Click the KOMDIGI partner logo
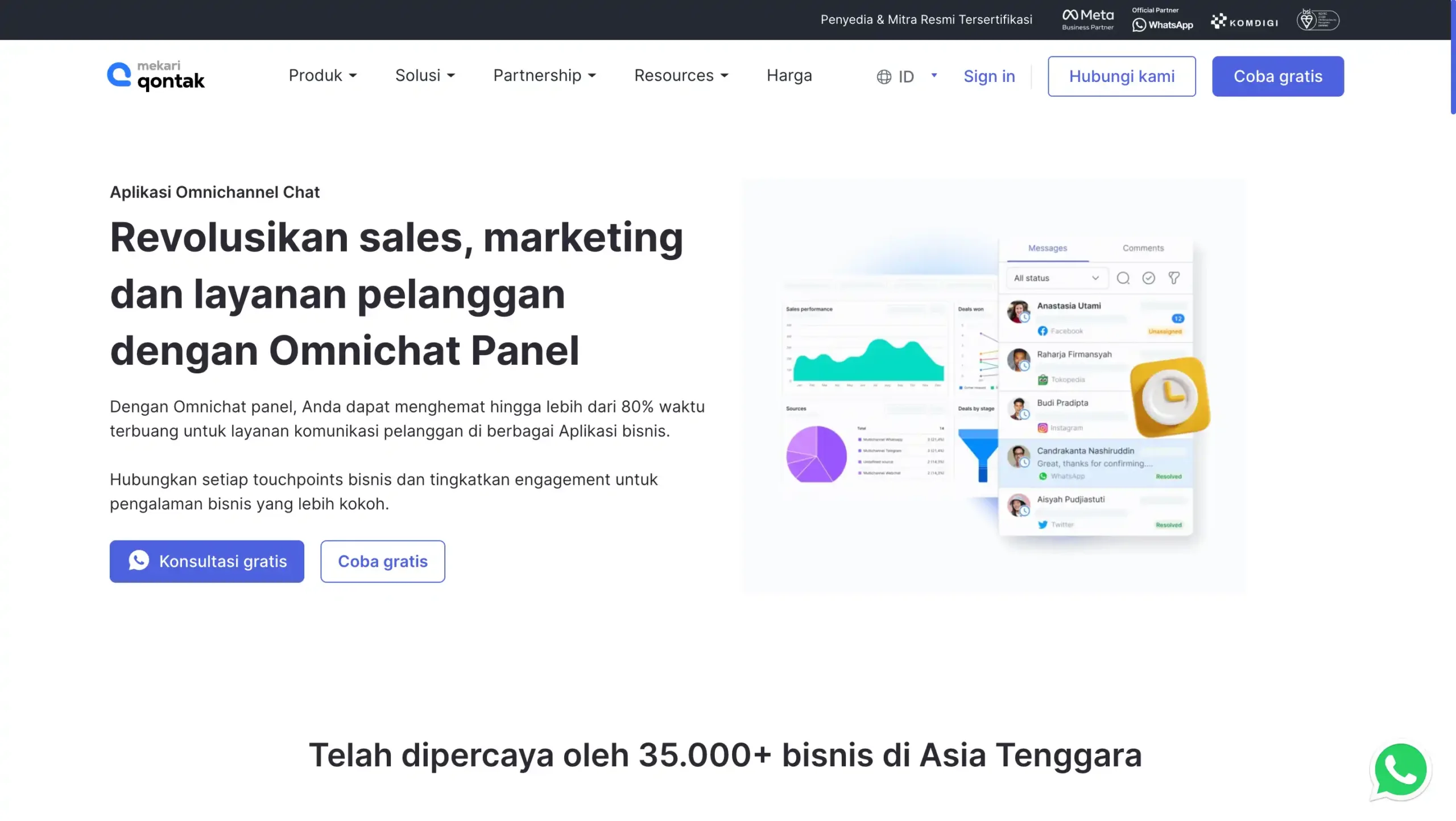This screenshot has width=1456, height=821. point(1244,20)
